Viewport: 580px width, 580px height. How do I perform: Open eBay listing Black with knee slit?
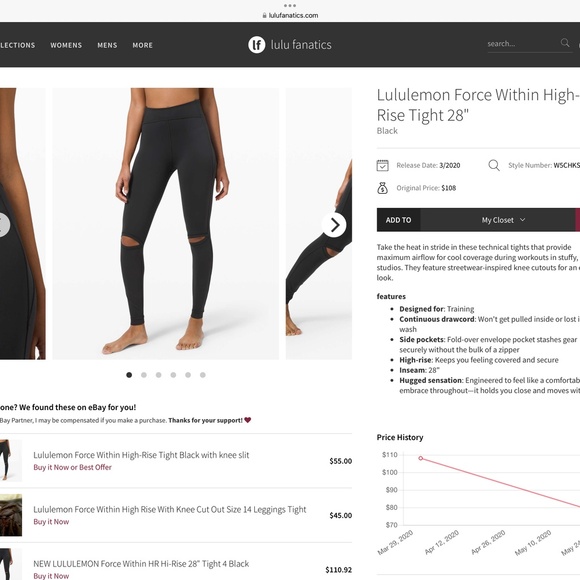pyautogui.click(x=141, y=455)
